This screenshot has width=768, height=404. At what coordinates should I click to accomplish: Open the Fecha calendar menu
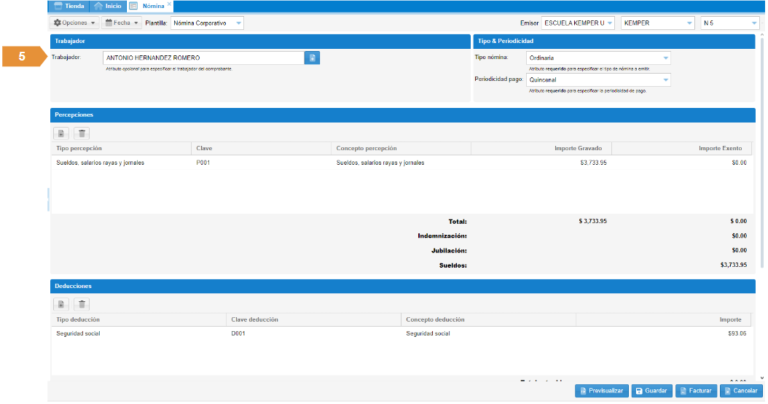pyautogui.click(x=121, y=22)
